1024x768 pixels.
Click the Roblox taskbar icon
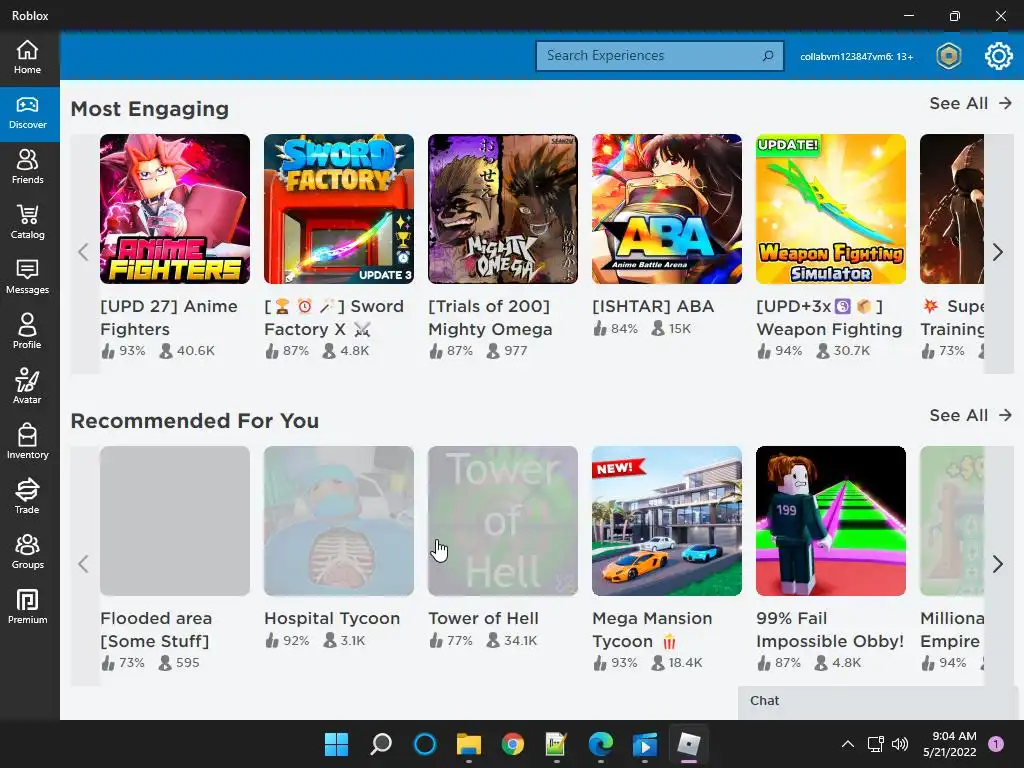[x=688, y=744]
